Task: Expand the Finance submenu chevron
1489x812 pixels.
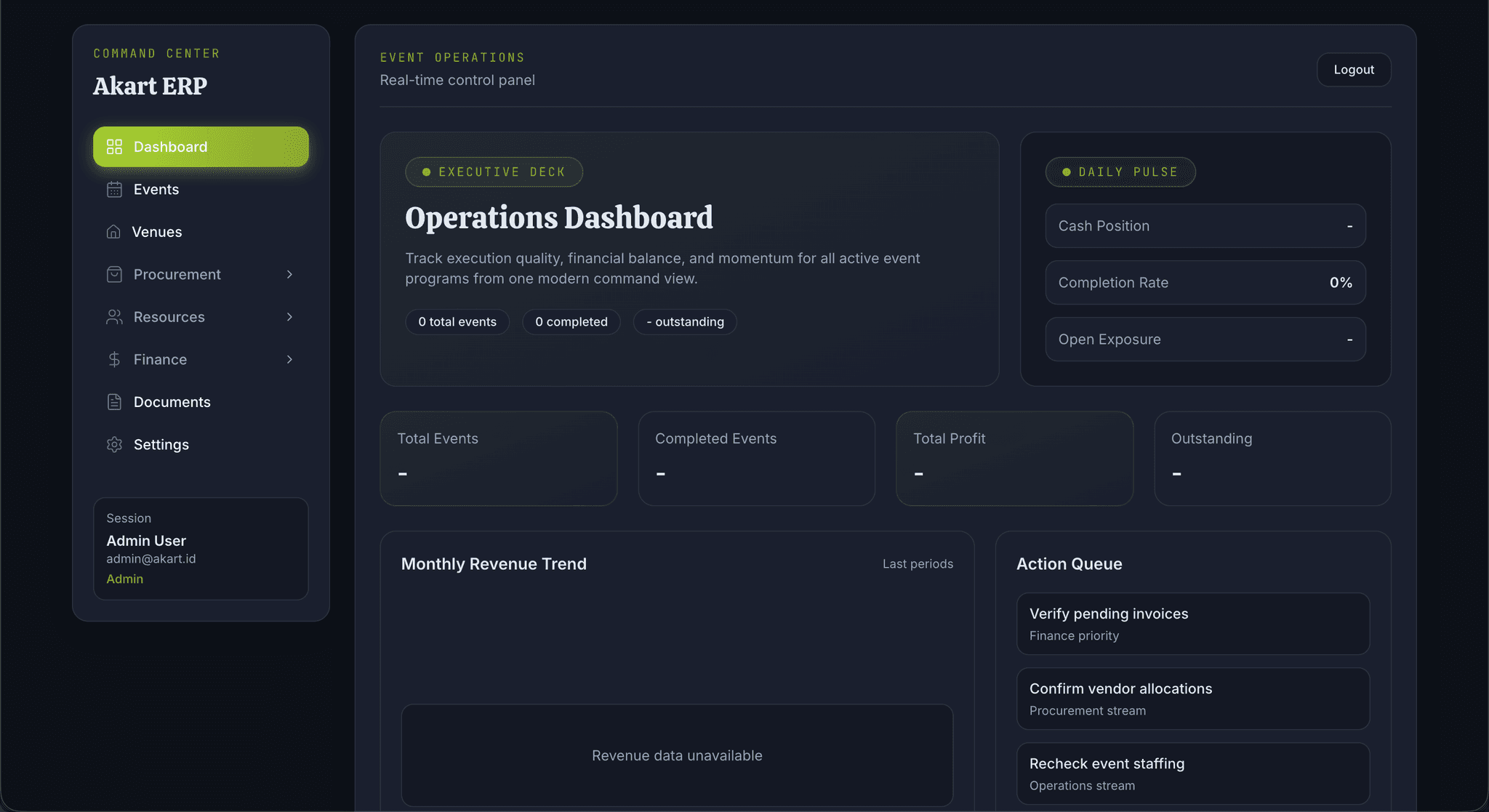Action: click(x=289, y=360)
